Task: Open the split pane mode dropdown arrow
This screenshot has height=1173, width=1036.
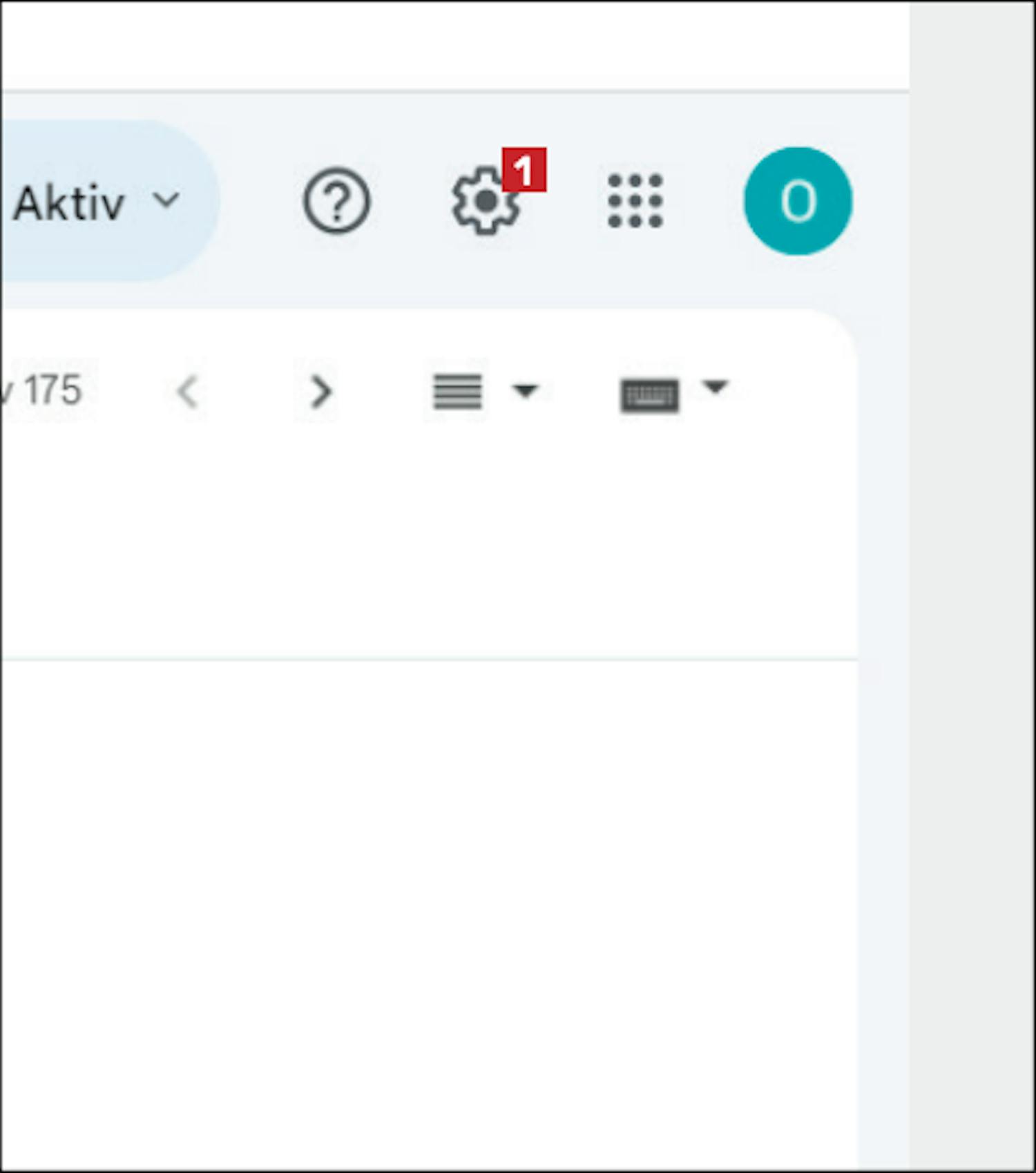Action: [525, 390]
